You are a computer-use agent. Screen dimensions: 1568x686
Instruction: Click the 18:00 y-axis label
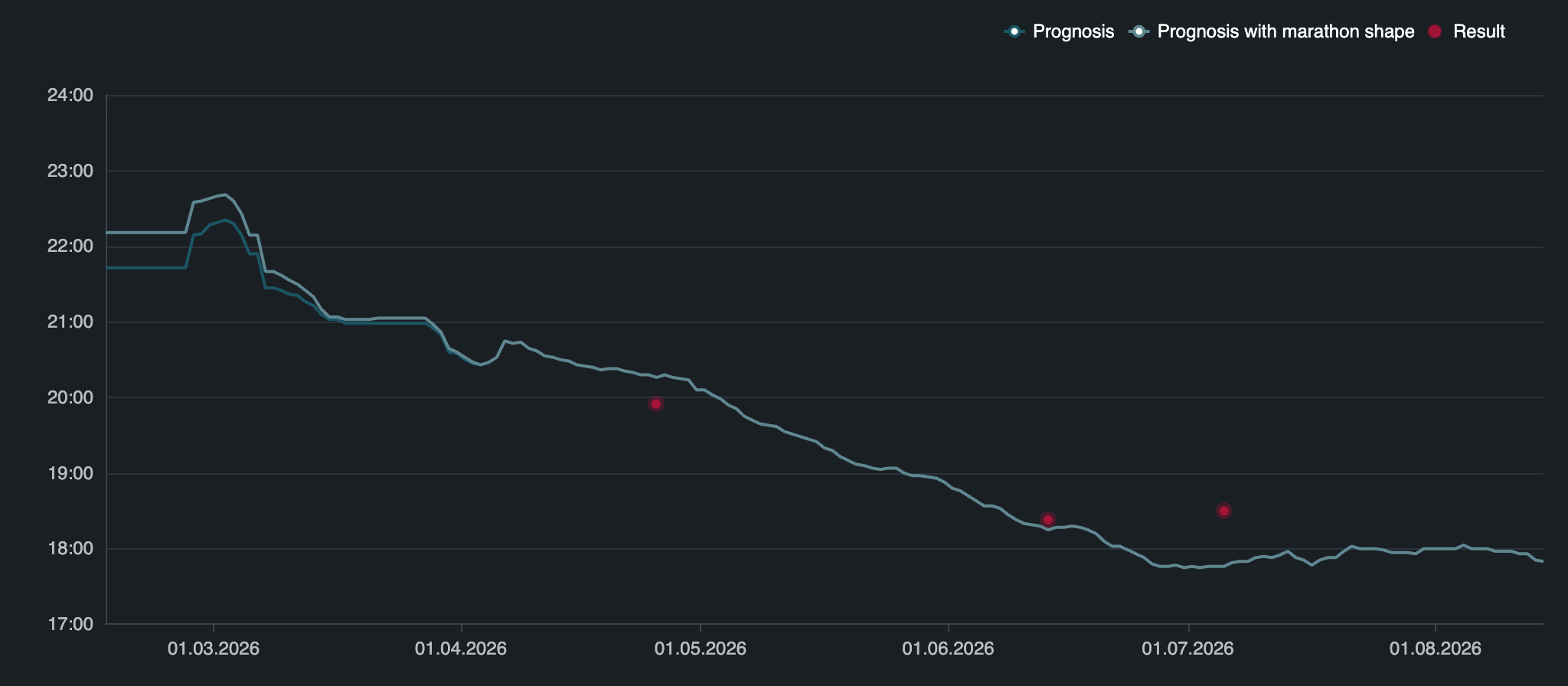click(70, 548)
